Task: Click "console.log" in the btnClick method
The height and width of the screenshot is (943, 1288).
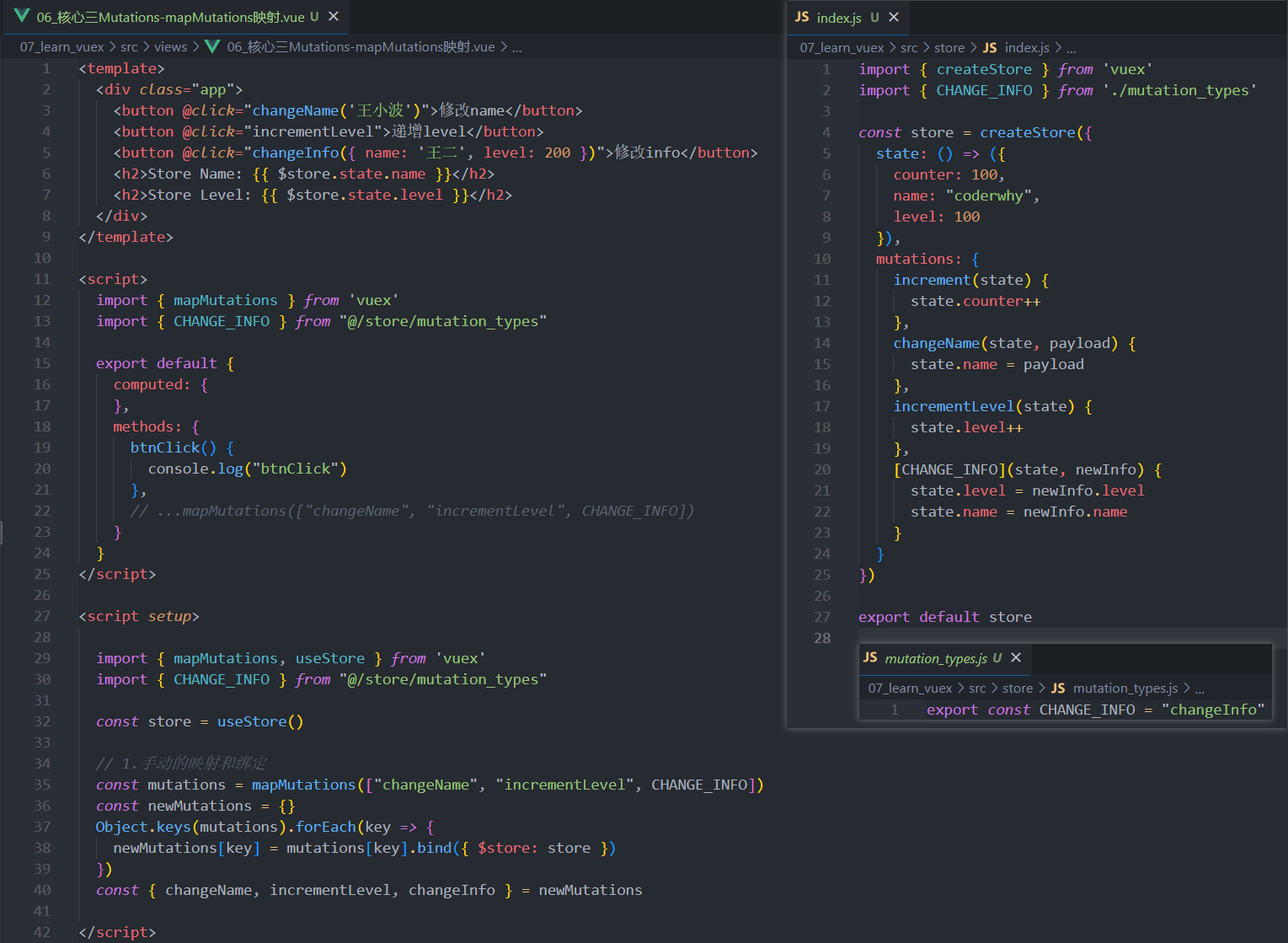Action: (195, 469)
